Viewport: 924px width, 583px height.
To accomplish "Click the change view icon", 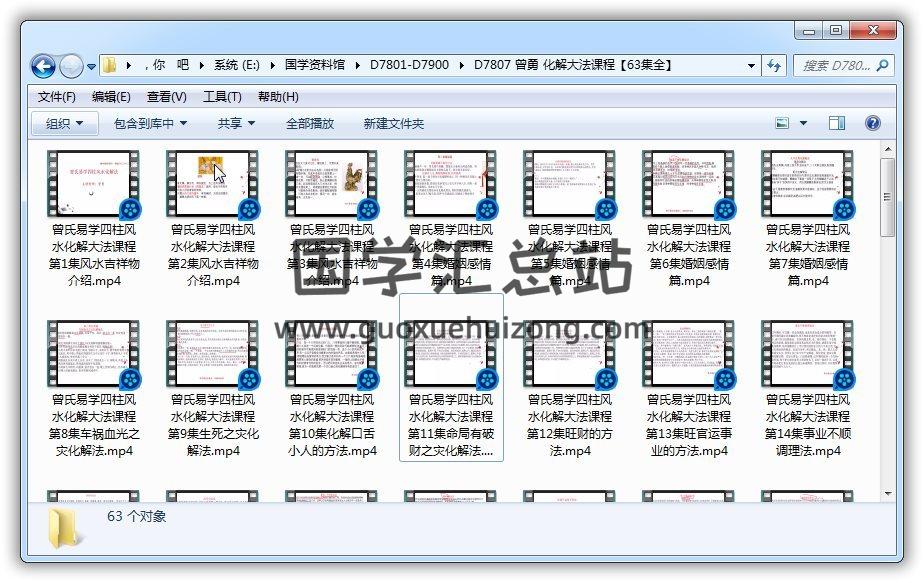I will pos(782,123).
